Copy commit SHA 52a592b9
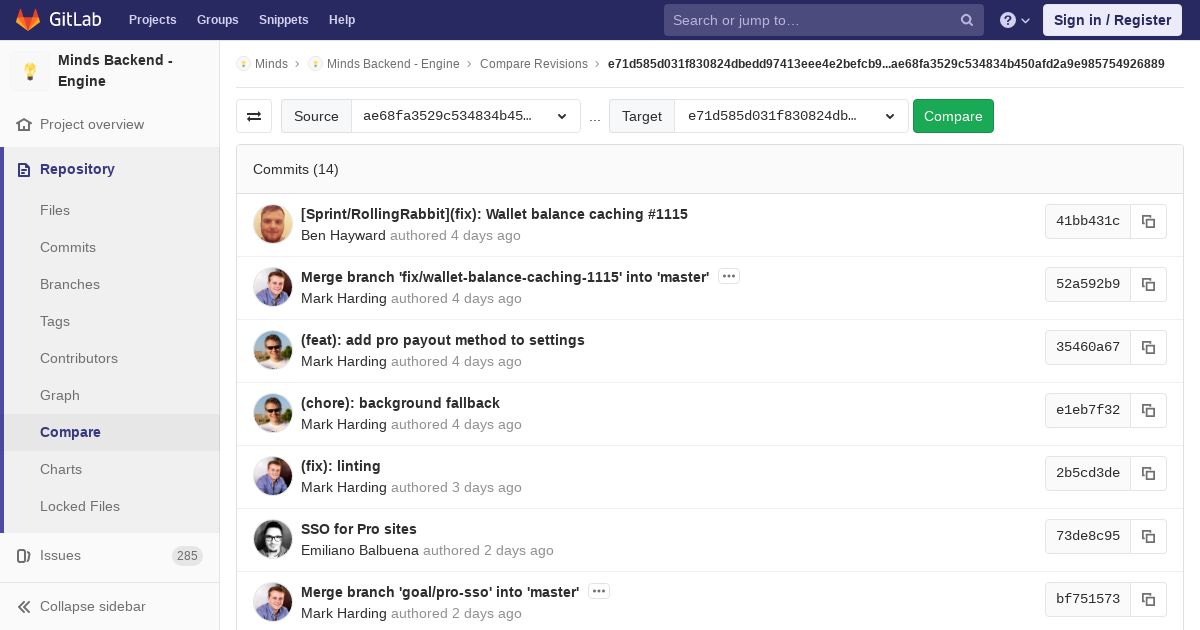Screen dimensions: 1200x630 point(1149,284)
